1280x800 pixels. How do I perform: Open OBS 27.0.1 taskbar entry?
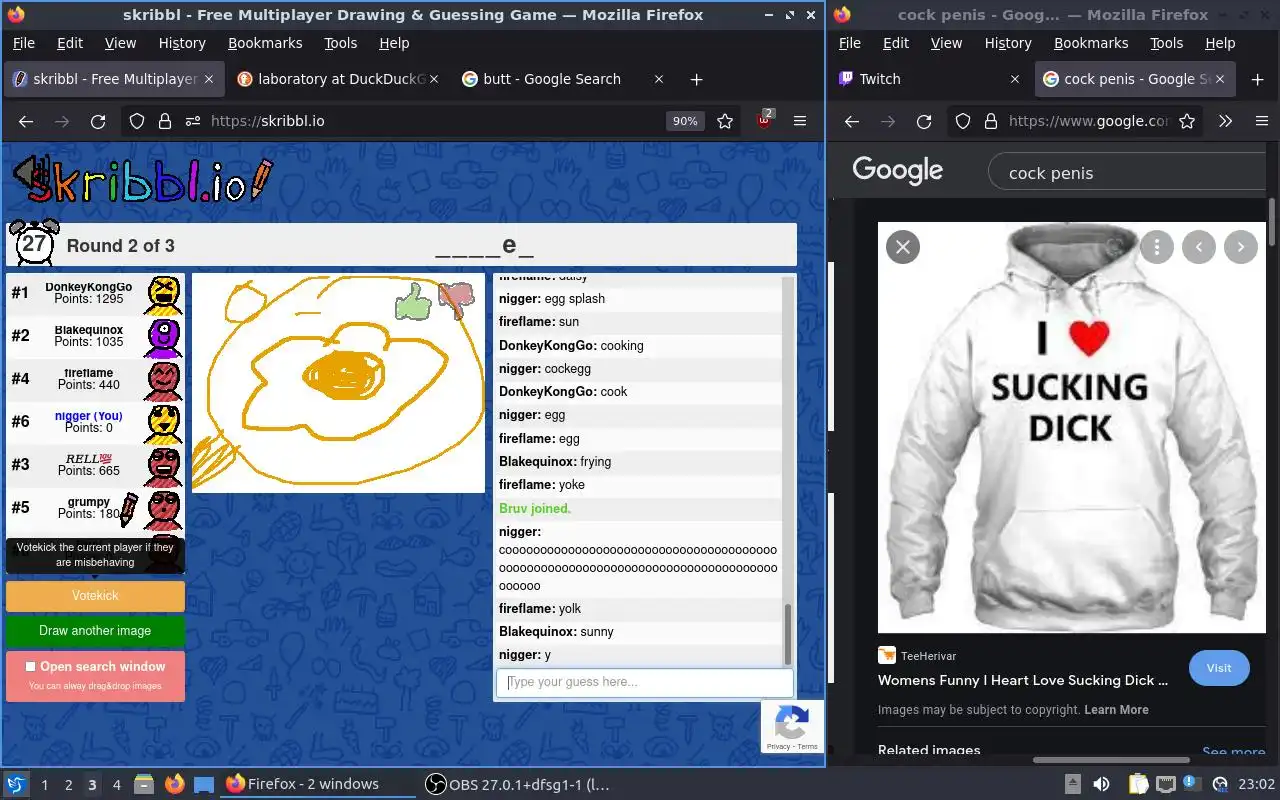[517, 784]
